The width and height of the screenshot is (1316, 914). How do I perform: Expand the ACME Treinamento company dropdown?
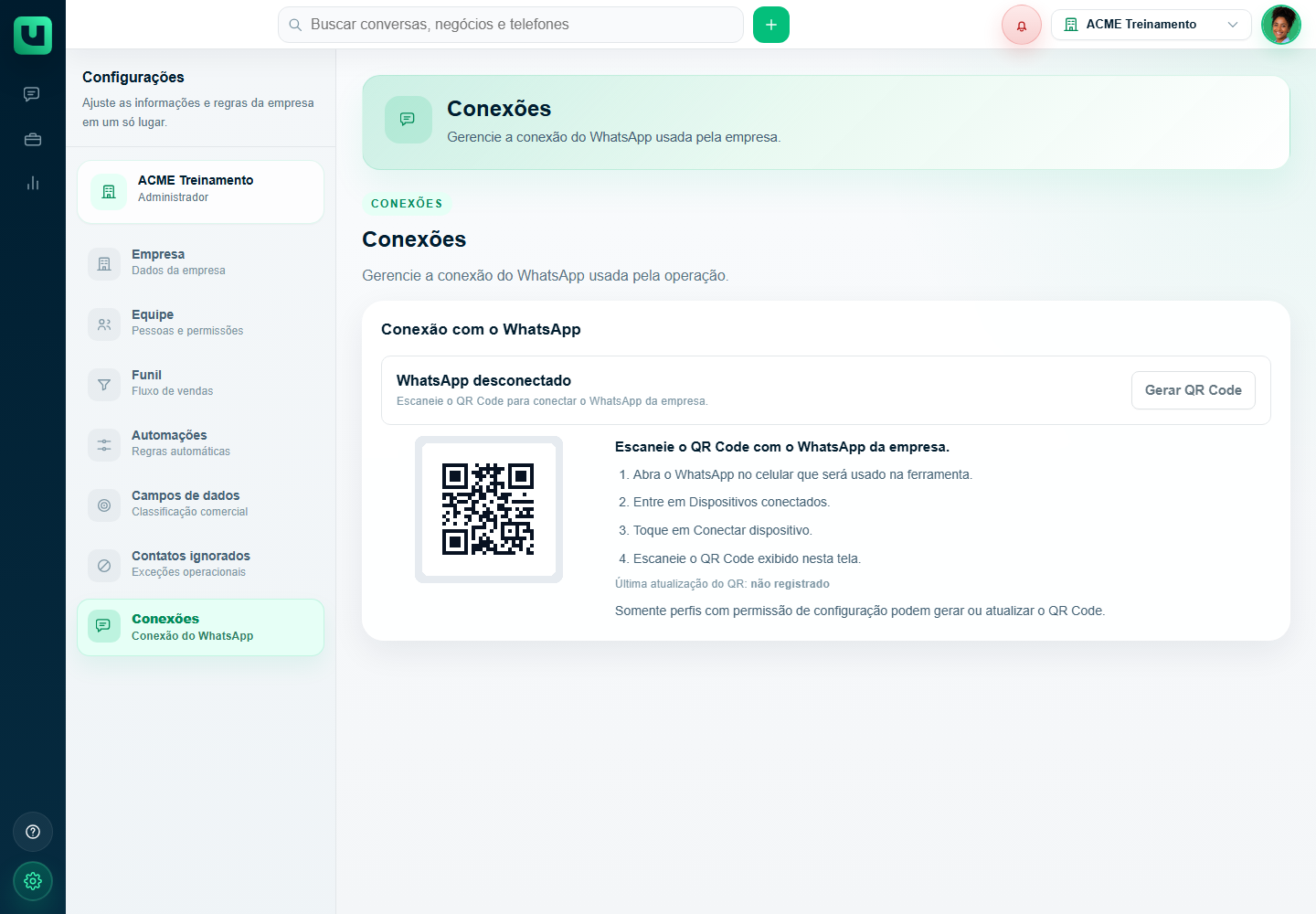(1151, 25)
